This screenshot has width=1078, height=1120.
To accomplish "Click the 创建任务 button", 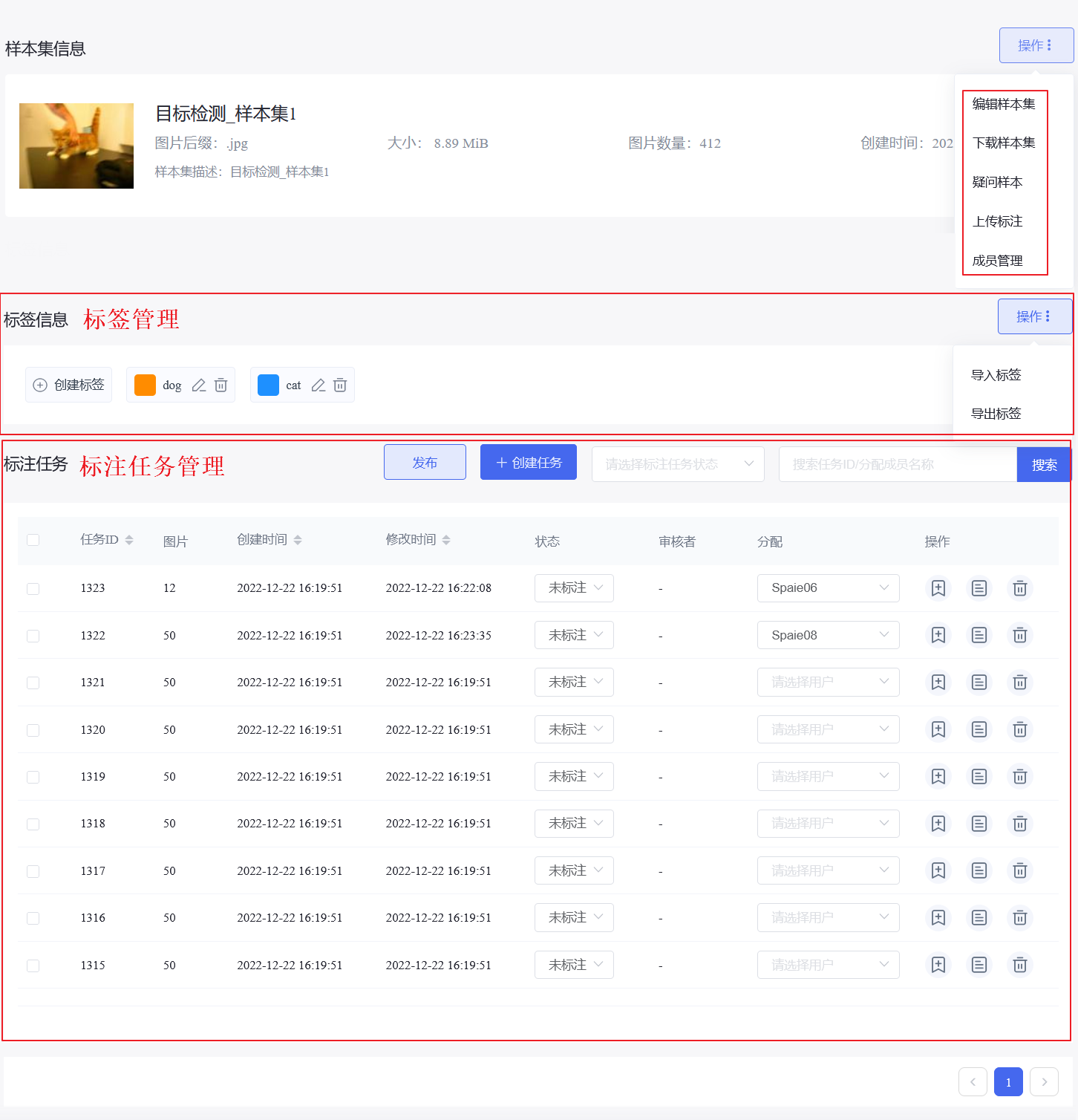I will (x=529, y=462).
